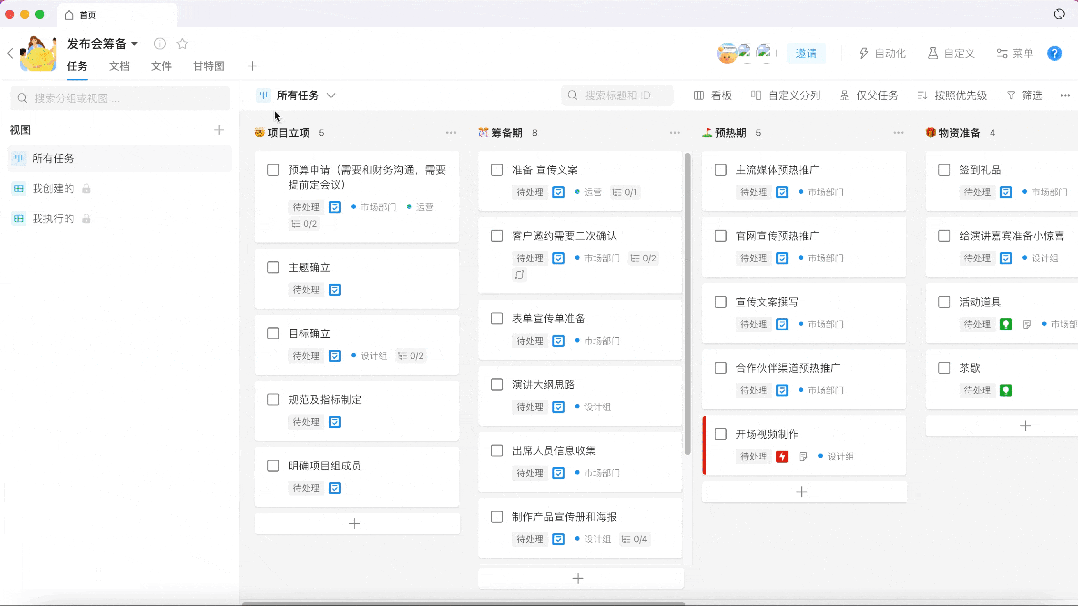Add a task under 预热期 column

[x=803, y=492]
